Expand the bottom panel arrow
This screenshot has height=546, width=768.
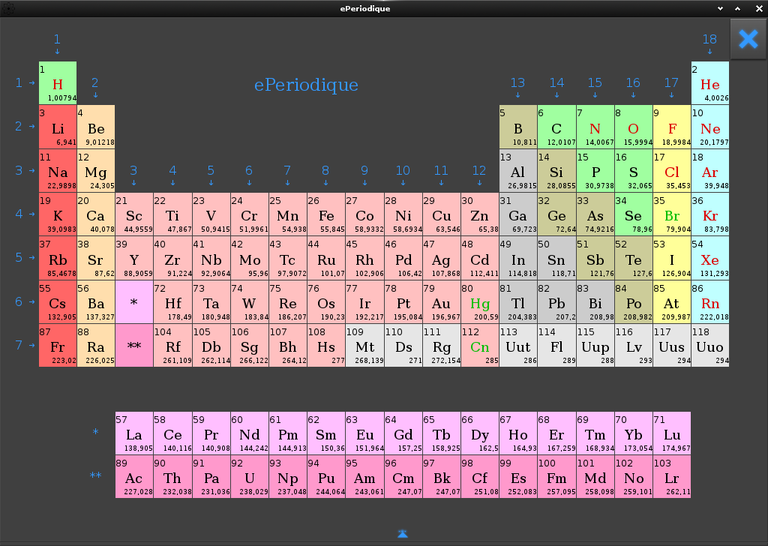point(402,534)
